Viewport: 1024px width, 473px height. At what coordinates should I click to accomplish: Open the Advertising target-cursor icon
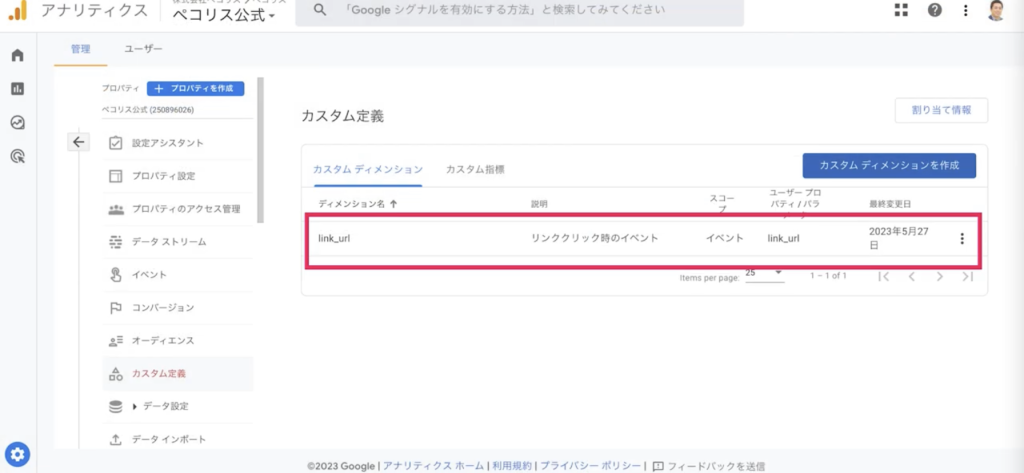(18, 155)
